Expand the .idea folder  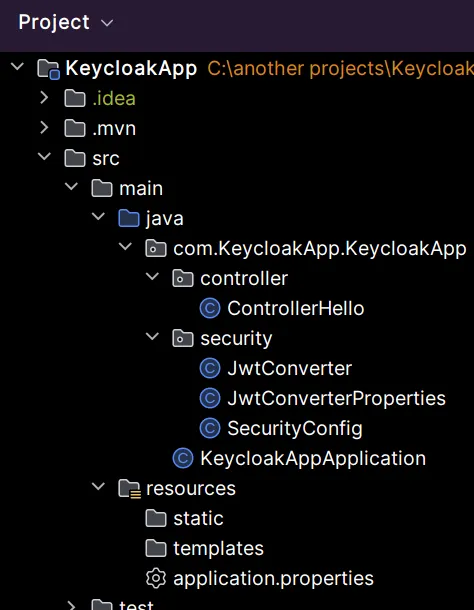(x=44, y=98)
